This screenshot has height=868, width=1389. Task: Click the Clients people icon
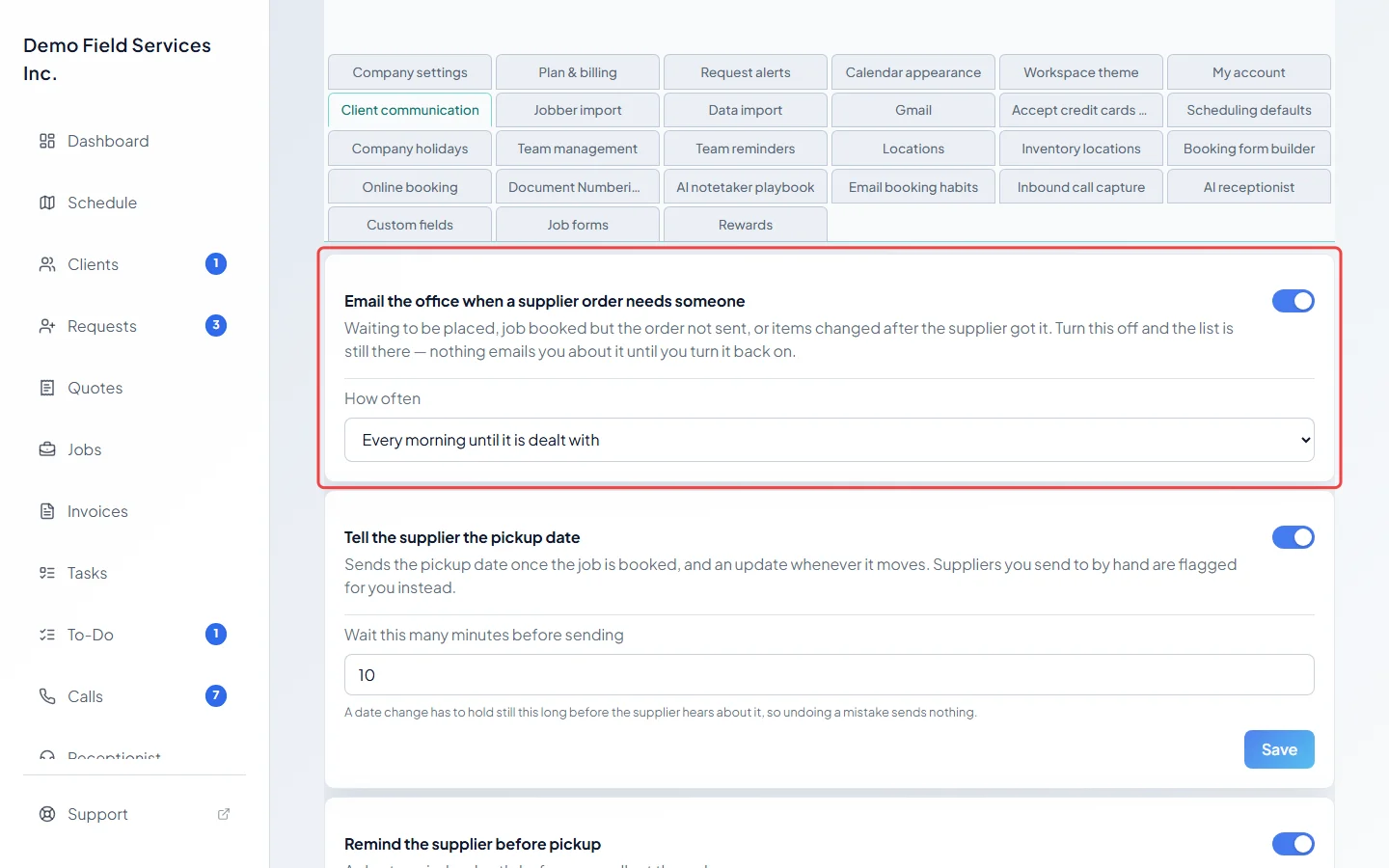47,264
